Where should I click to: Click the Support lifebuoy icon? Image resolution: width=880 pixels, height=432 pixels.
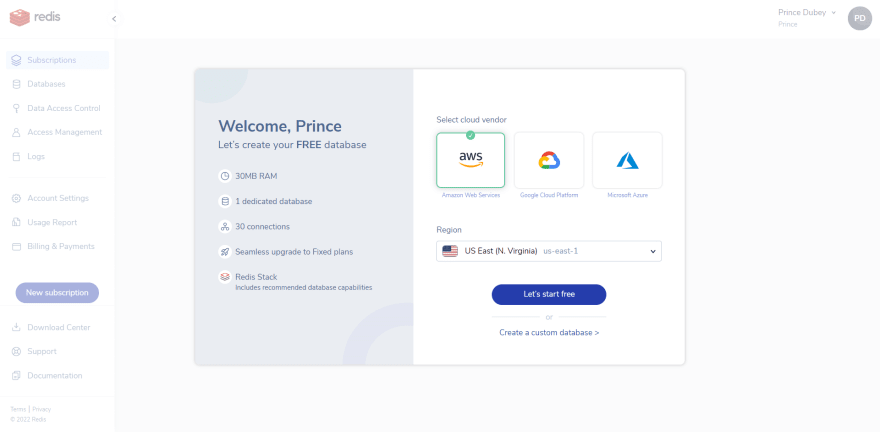point(16,352)
